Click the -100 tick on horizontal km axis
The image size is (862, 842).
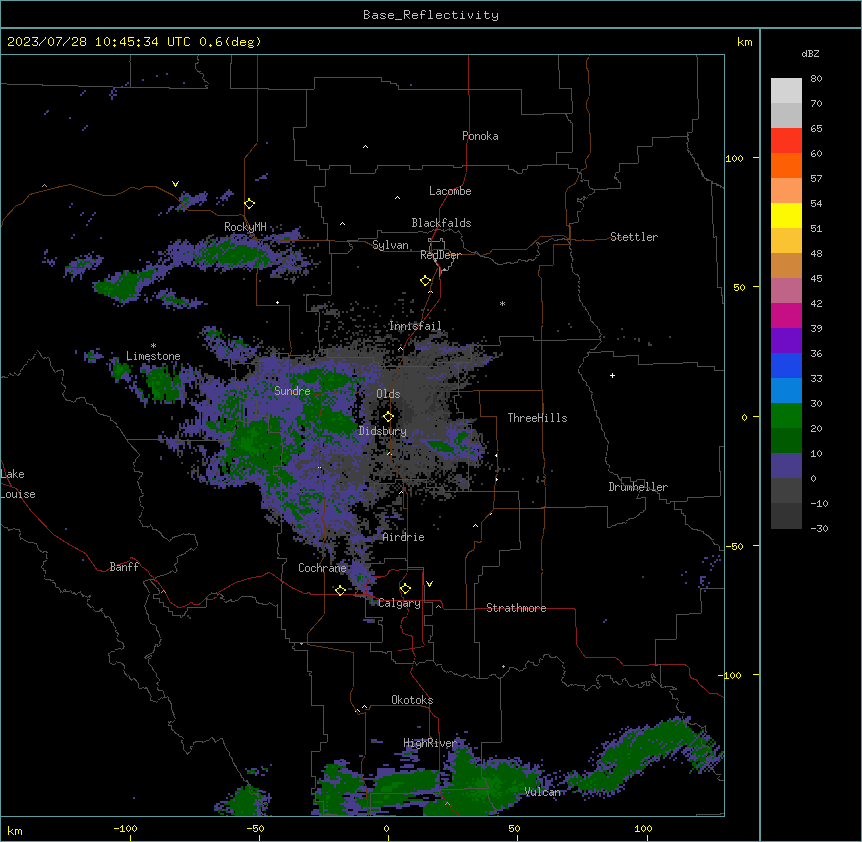(x=125, y=828)
